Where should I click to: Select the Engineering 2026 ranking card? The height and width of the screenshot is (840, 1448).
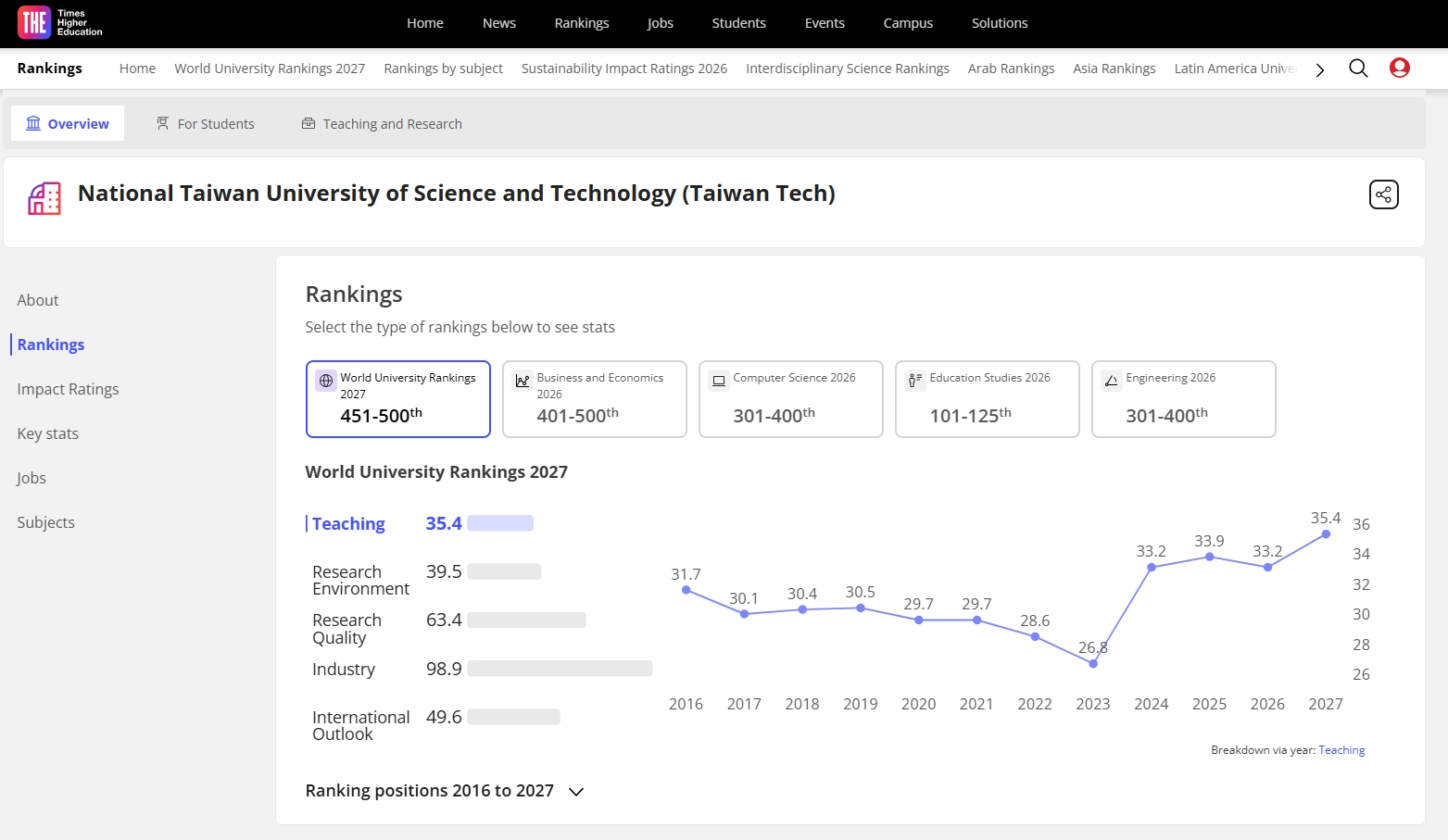click(1184, 399)
